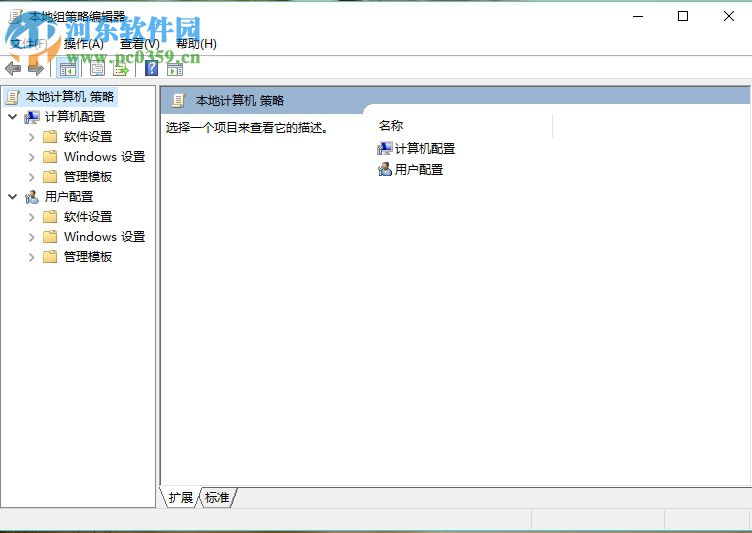Click folder icon of 管理模板 under 用户配置
This screenshot has width=752, height=533.
50,257
